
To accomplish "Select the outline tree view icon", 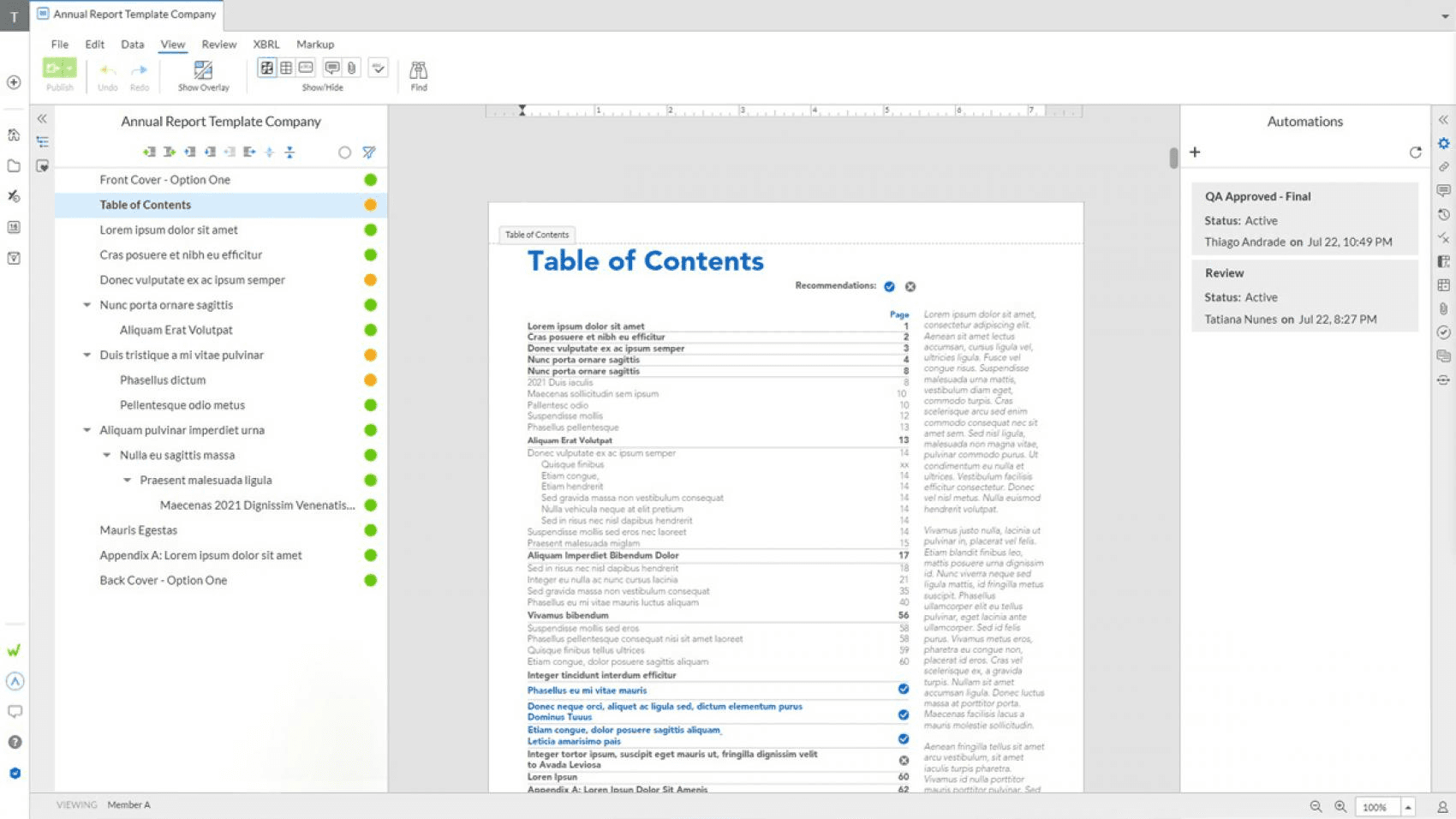I will coord(42,142).
